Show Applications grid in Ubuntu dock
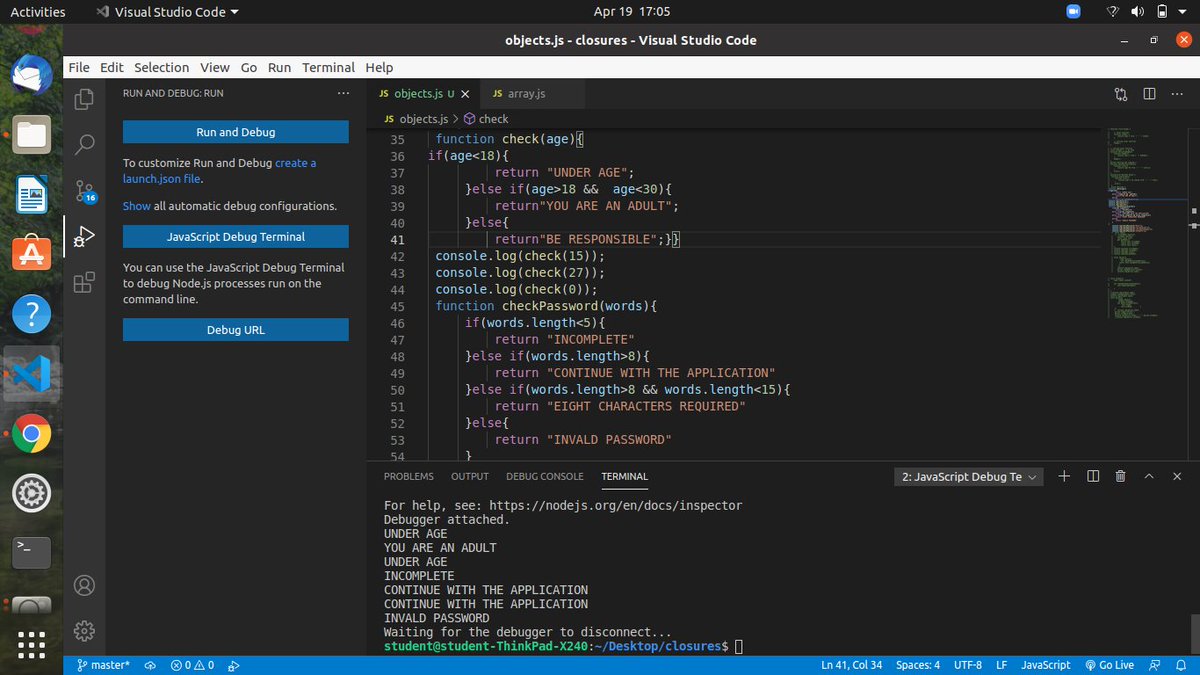Image resolution: width=1200 pixels, height=675 pixels. click(31, 644)
